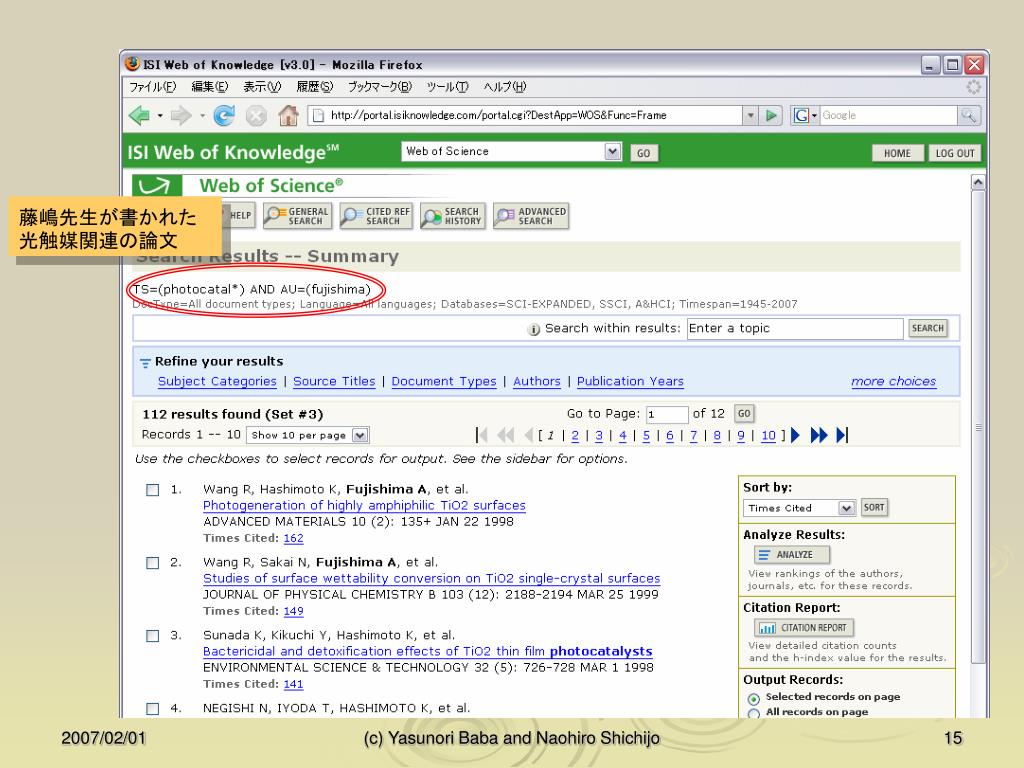Screen dimensions: 1024x768
Task: Select 'Selected records on page' radio
Action: 754,699
